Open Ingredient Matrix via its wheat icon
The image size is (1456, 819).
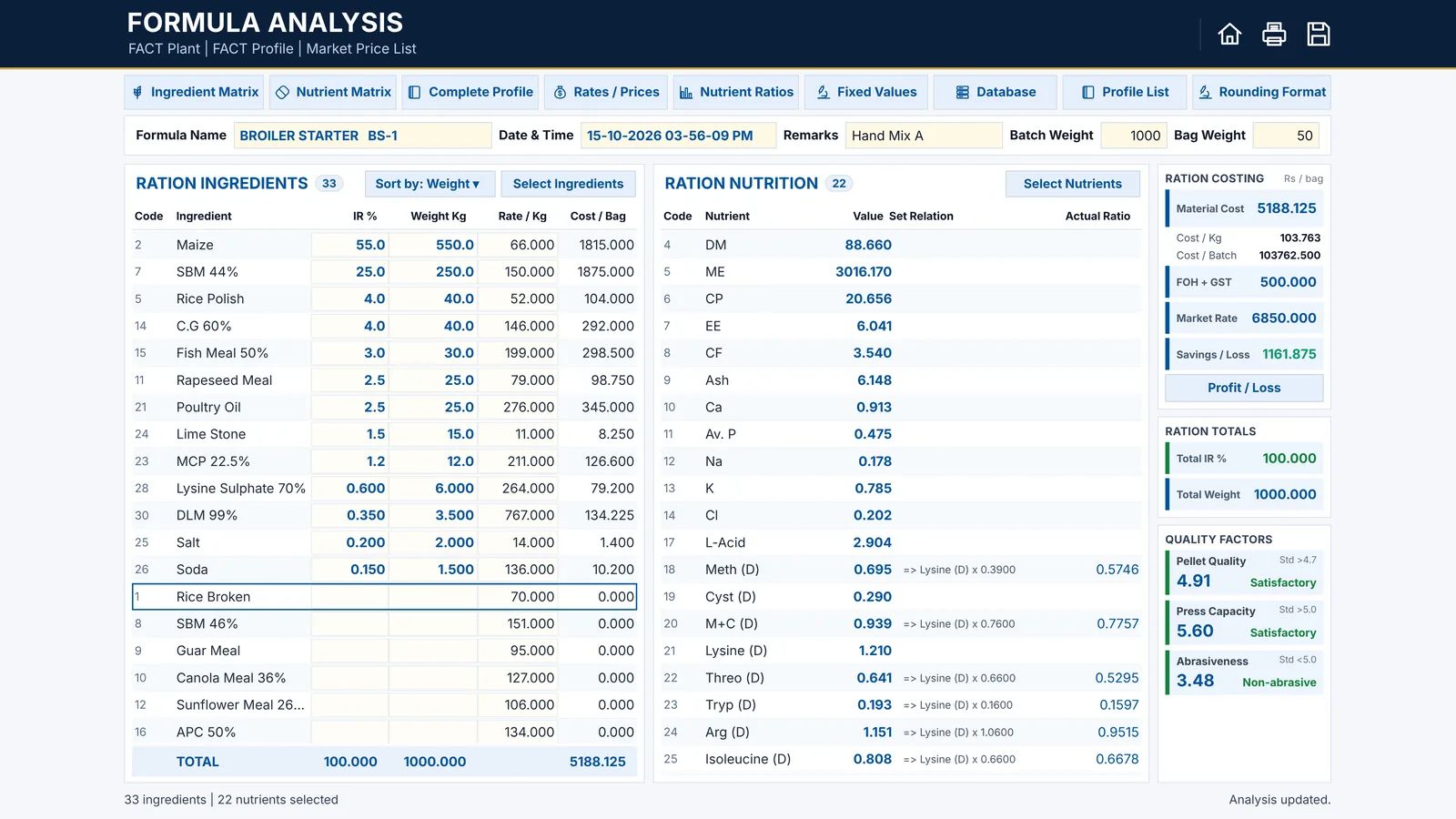tap(137, 92)
